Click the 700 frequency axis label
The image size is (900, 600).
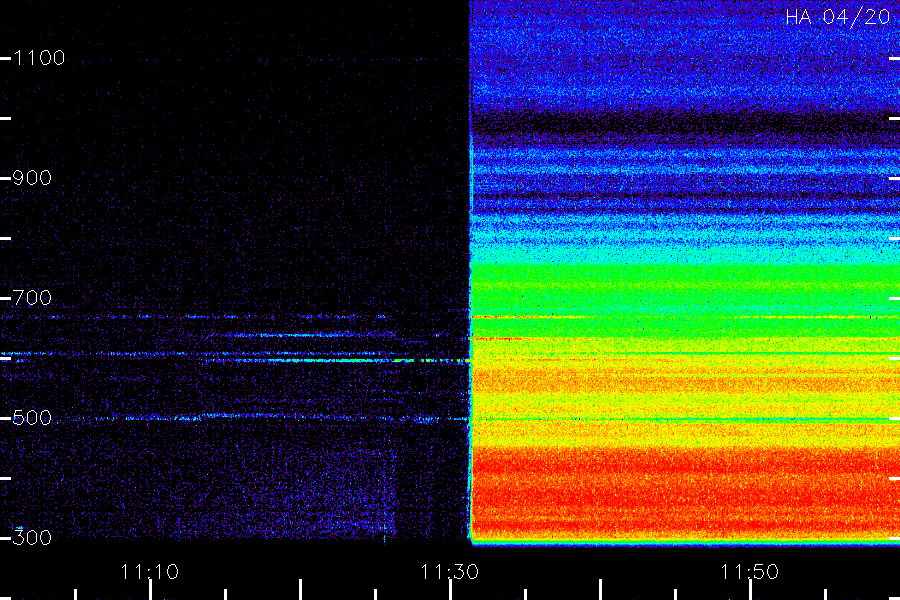click(x=32, y=298)
